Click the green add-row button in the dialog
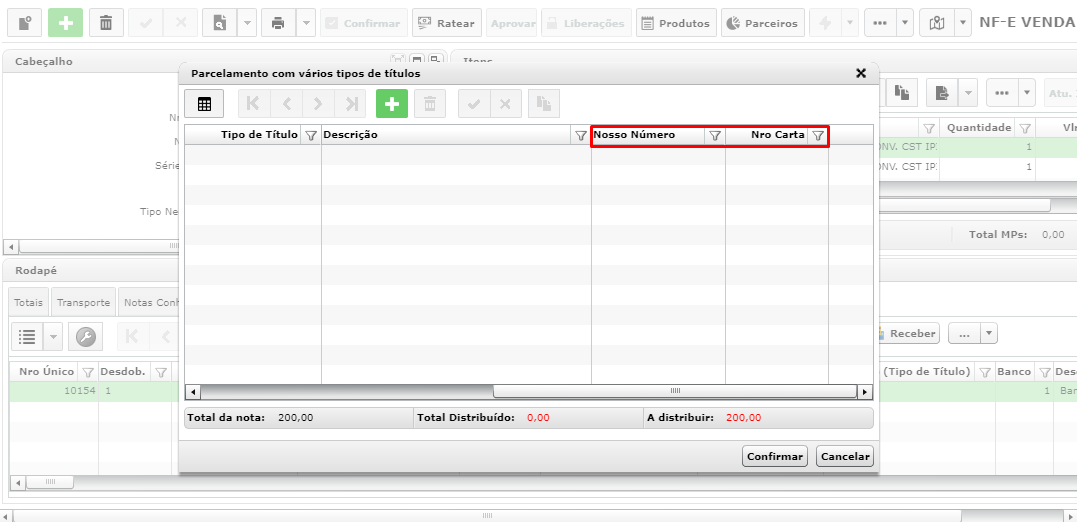1077x522 pixels. pyautogui.click(x=392, y=104)
